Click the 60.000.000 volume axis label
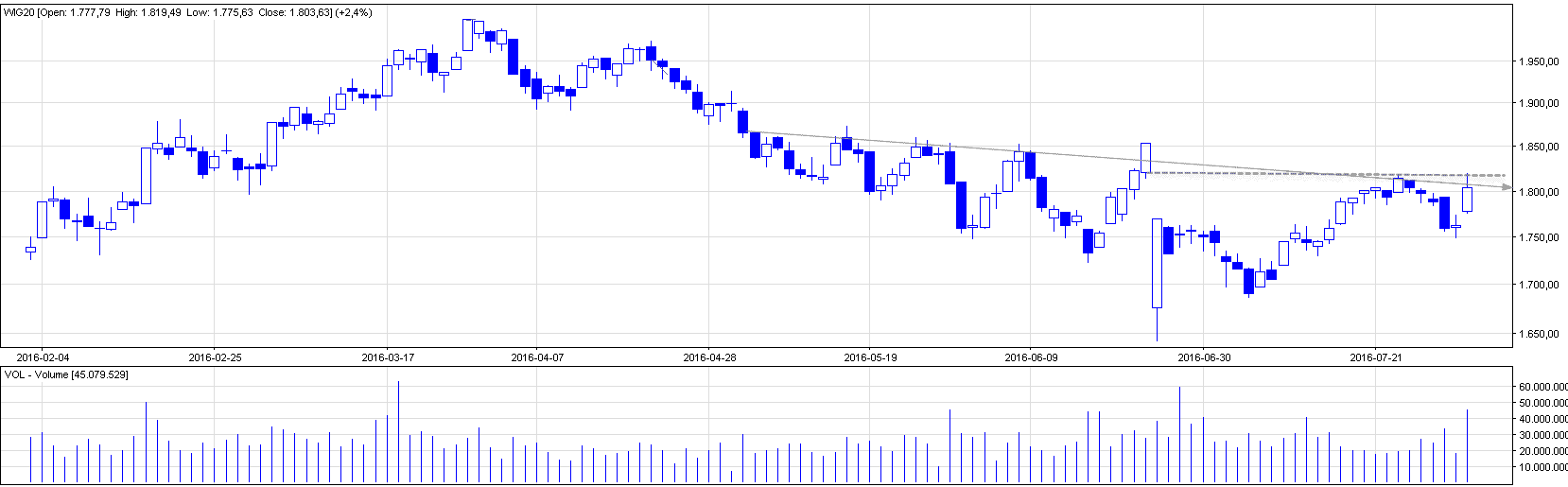Screen dimensions: 1568x487 tap(1542, 387)
